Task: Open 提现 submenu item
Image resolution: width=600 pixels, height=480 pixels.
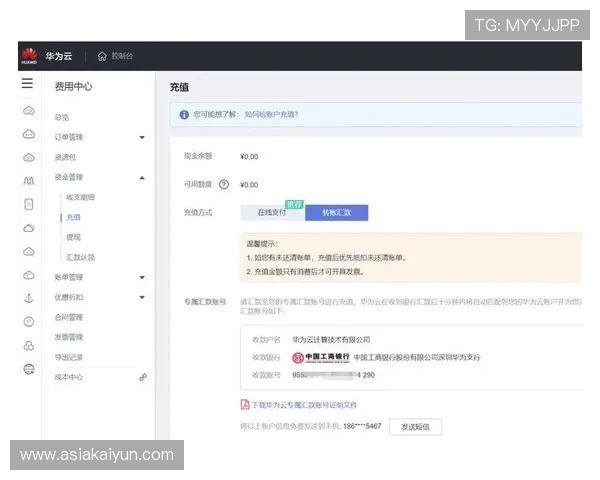Action: (x=73, y=237)
